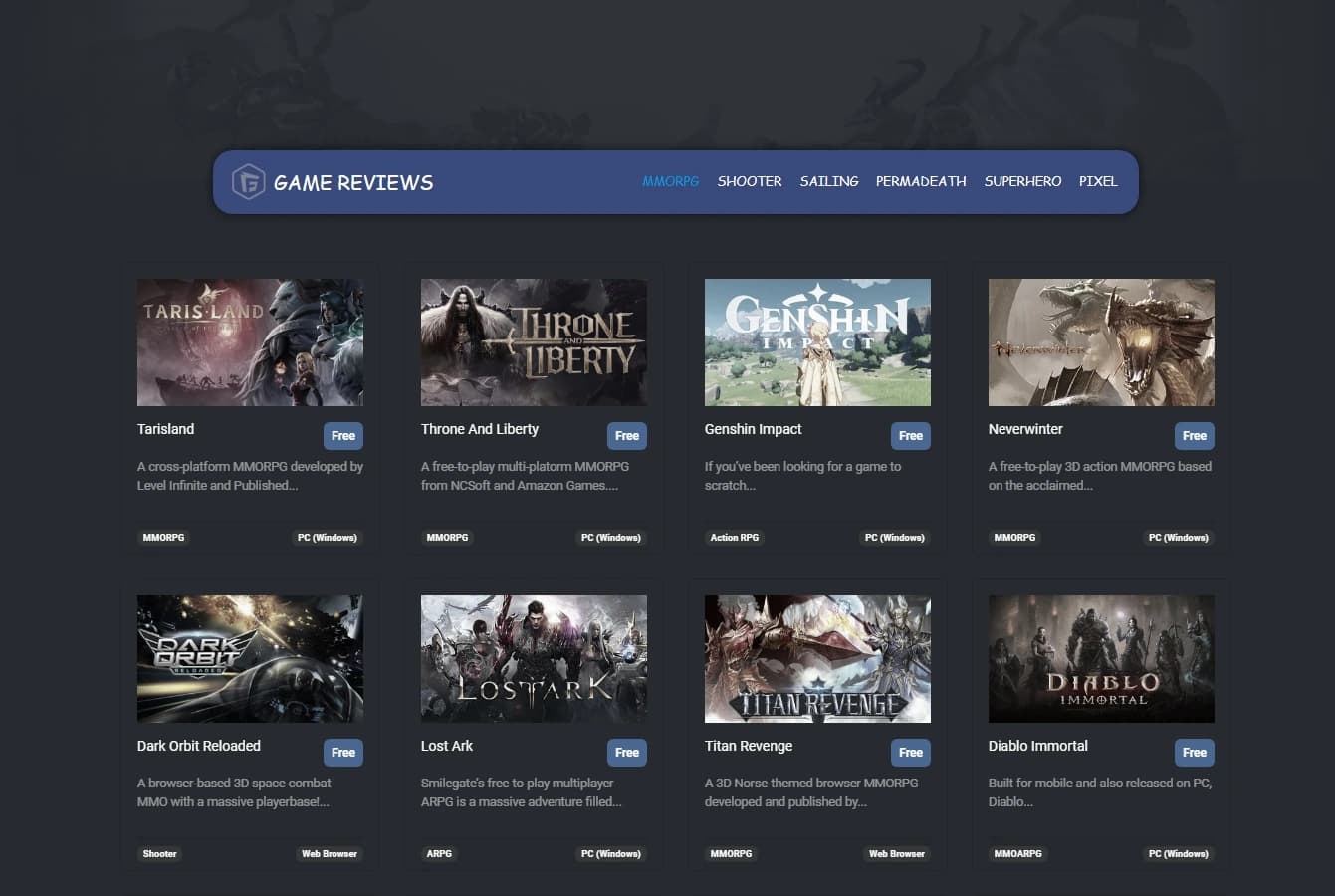View the SUPERHERO games category

coord(1022,181)
